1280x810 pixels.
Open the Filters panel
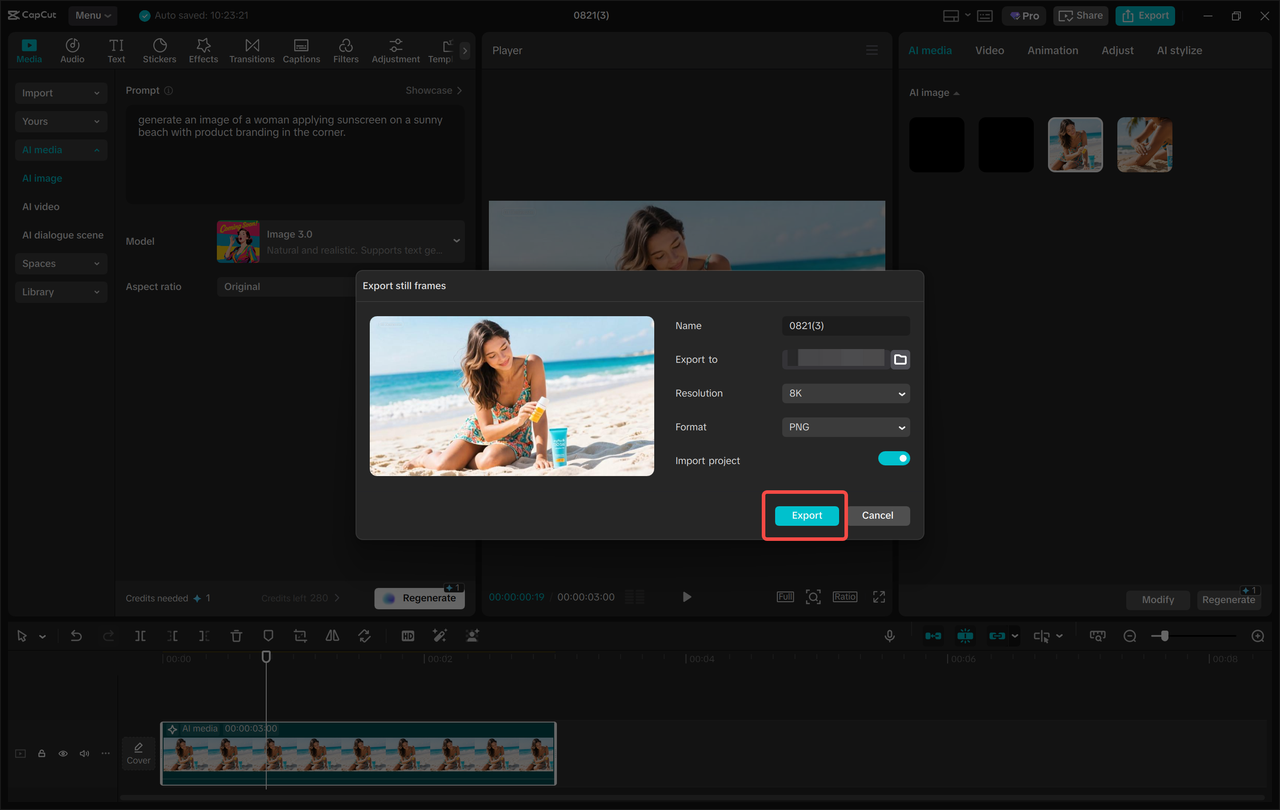coord(346,50)
